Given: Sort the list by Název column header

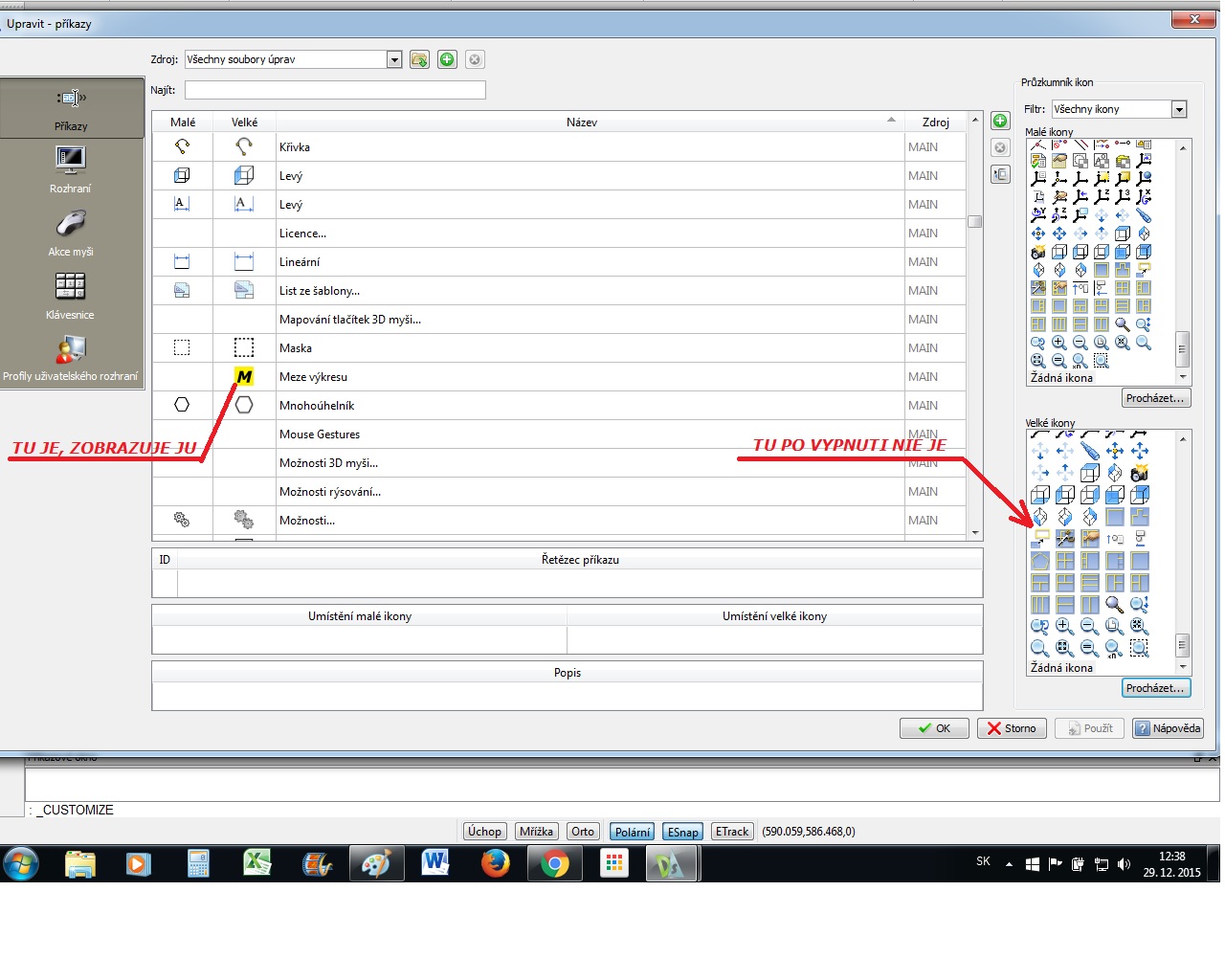Looking at the screenshot, I should [581, 122].
